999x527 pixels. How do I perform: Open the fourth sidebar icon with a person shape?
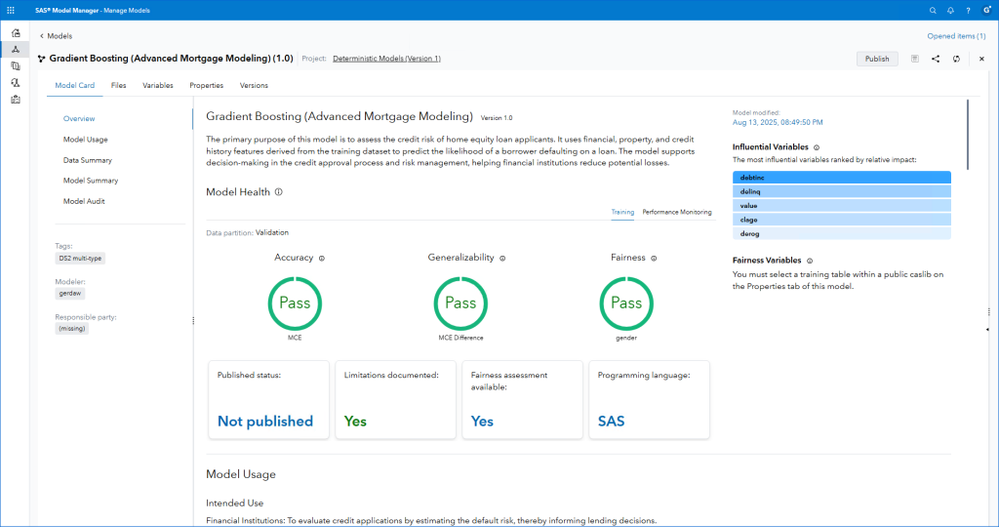click(16, 82)
